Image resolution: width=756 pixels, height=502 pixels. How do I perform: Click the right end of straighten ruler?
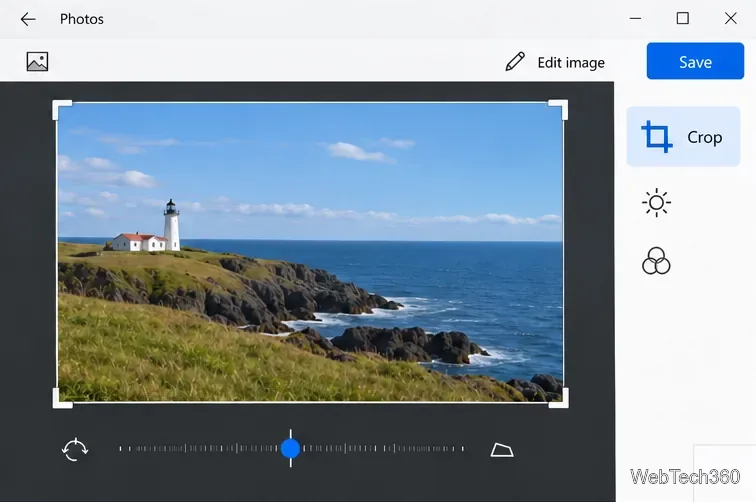point(463,448)
